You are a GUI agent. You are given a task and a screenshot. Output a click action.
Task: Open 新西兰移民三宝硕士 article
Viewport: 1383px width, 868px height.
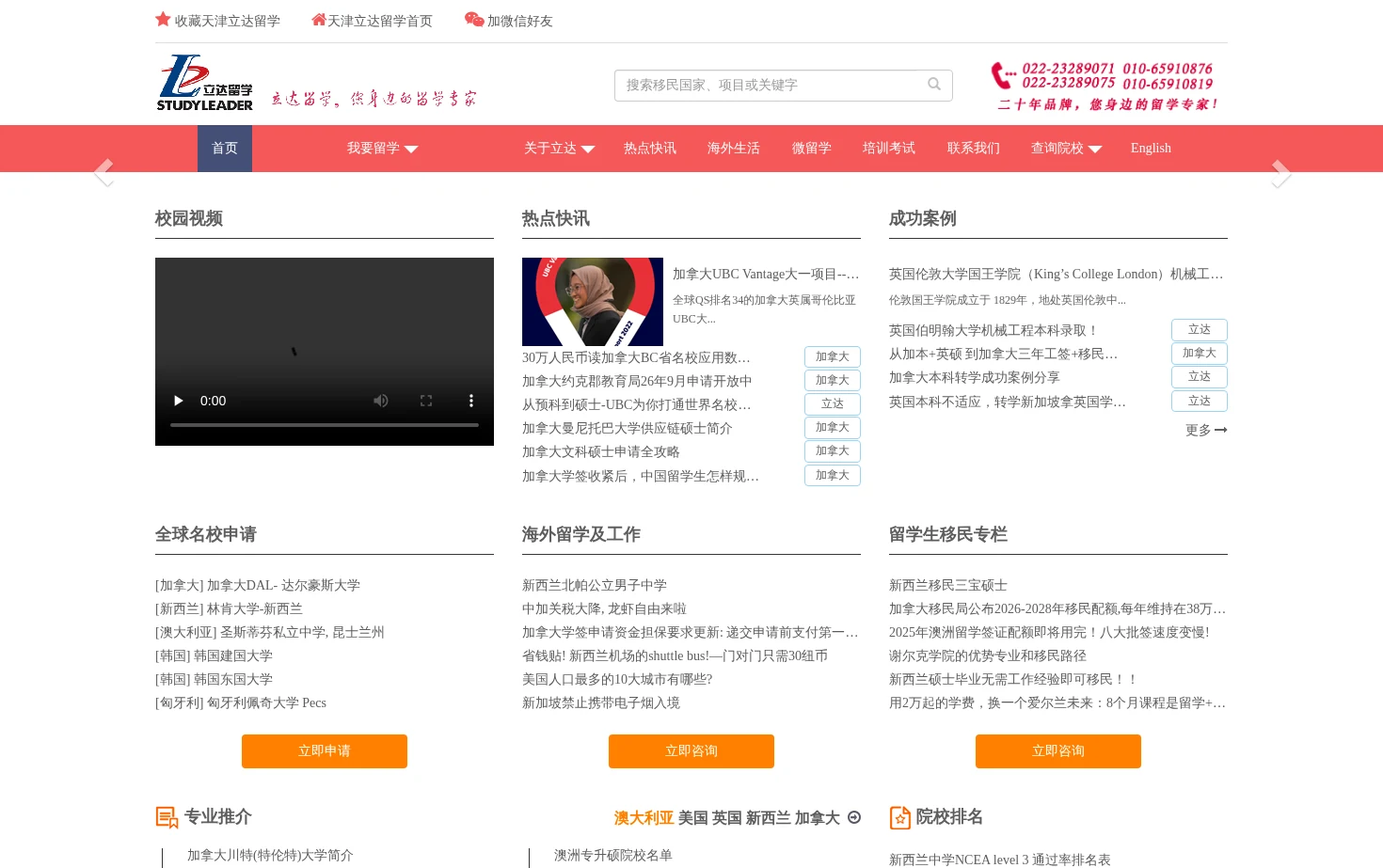(x=948, y=586)
